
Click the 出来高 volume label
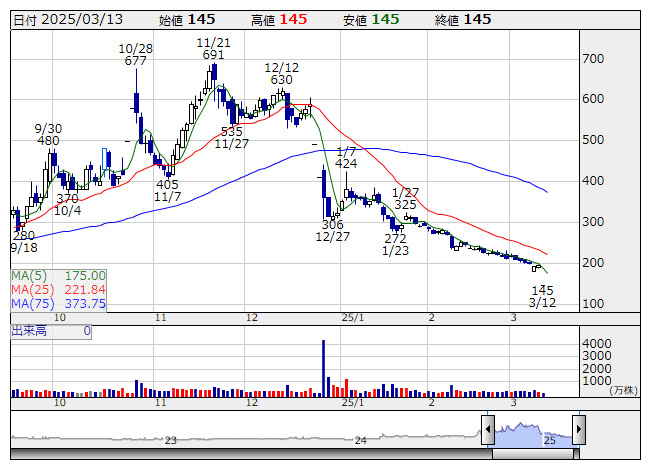point(28,330)
